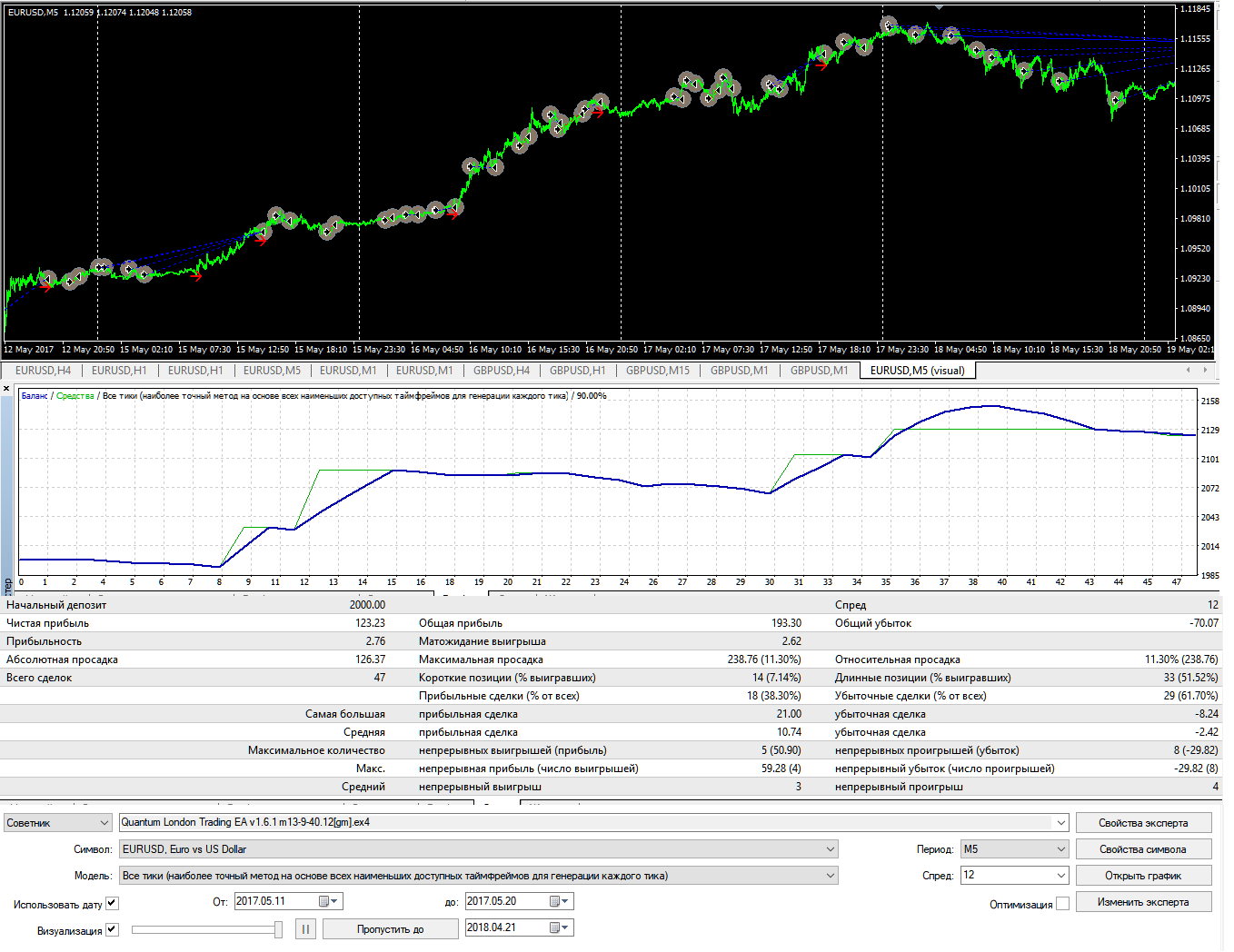This screenshot has height=952, width=1234.
Task: Click the Свойства эксперта button
Action: tap(1143, 823)
